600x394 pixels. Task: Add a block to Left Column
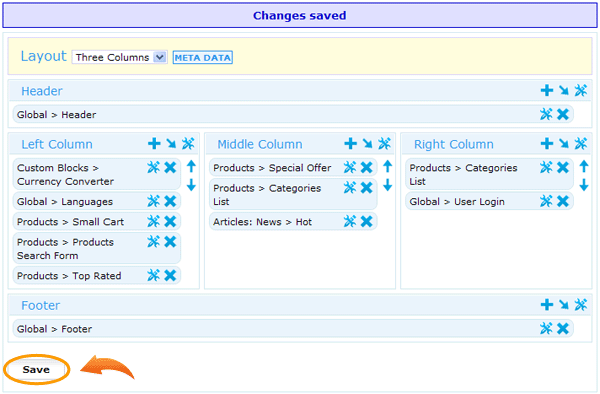tap(154, 144)
